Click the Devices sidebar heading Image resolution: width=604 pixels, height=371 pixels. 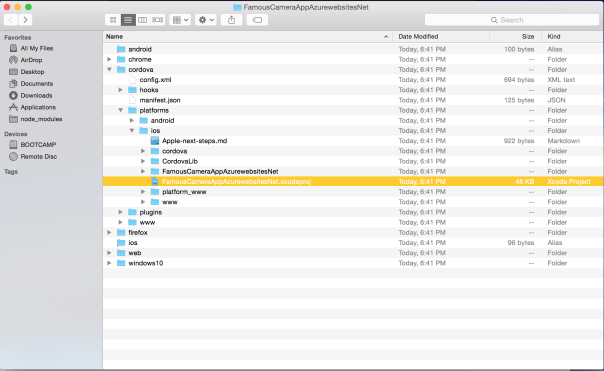pyautogui.click(x=15, y=134)
